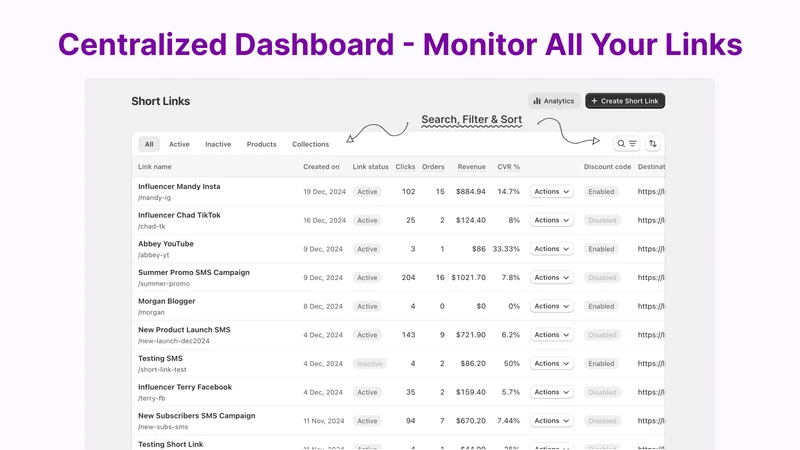This screenshot has width=800, height=450.
Task: Expand Actions for Influencer Terry Facebook
Action: point(552,392)
